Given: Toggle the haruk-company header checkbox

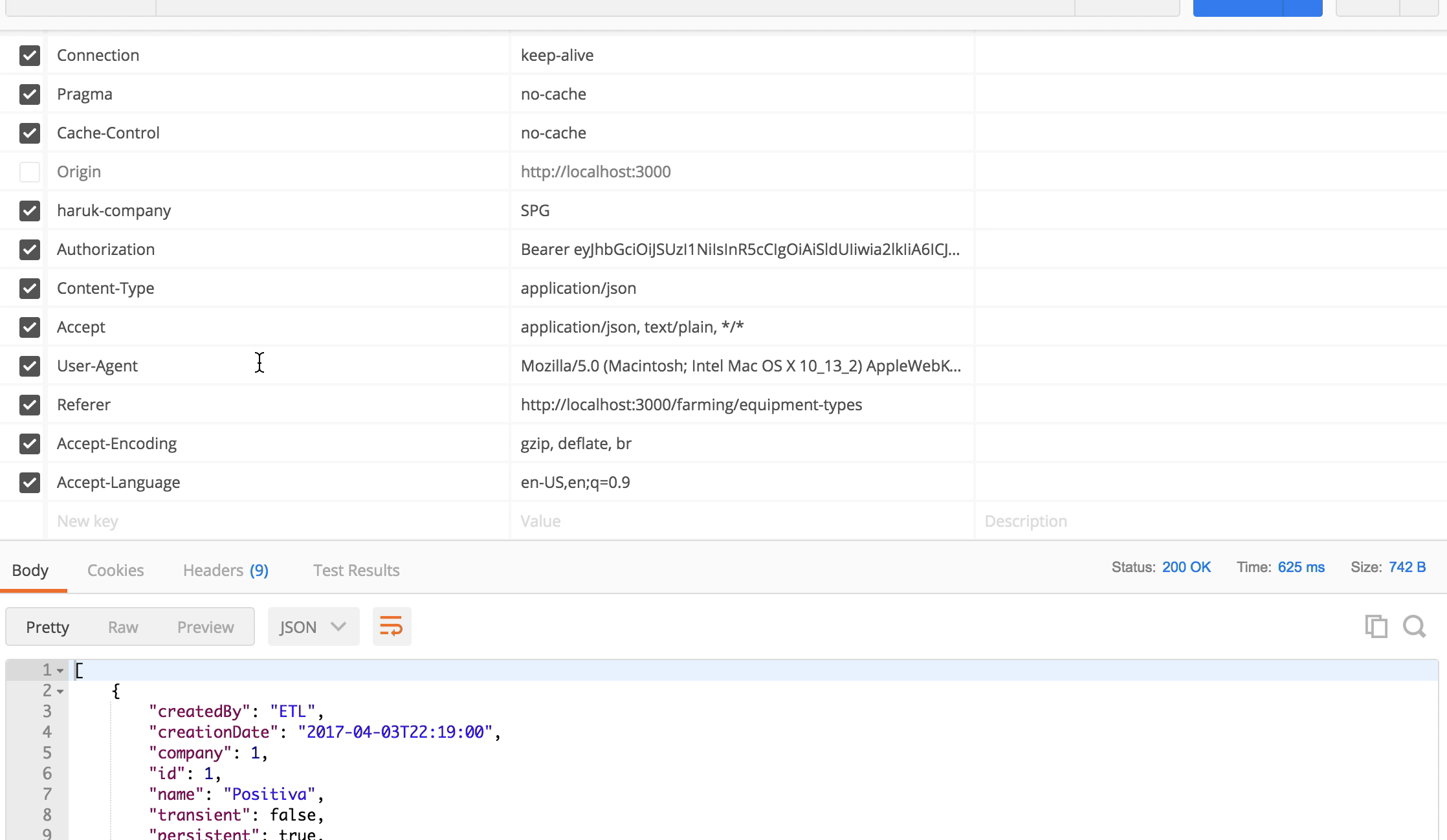Looking at the screenshot, I should 30,211.
